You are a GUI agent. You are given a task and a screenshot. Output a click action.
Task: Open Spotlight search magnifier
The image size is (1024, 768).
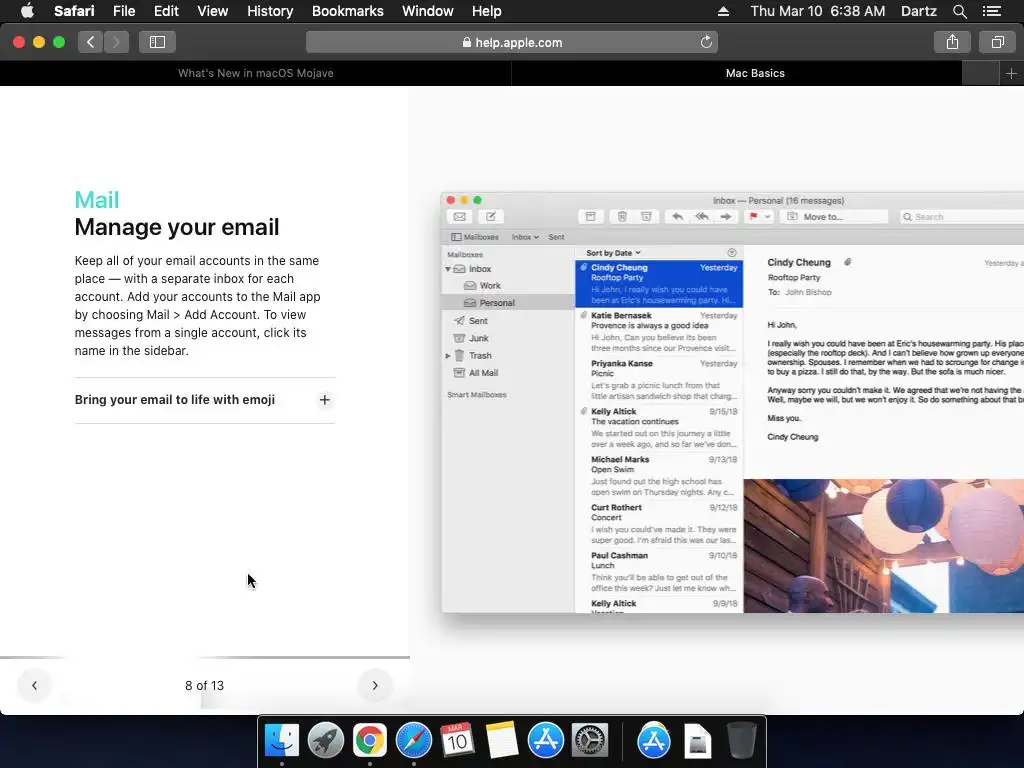pyautogui.click(x=959, y=11)
